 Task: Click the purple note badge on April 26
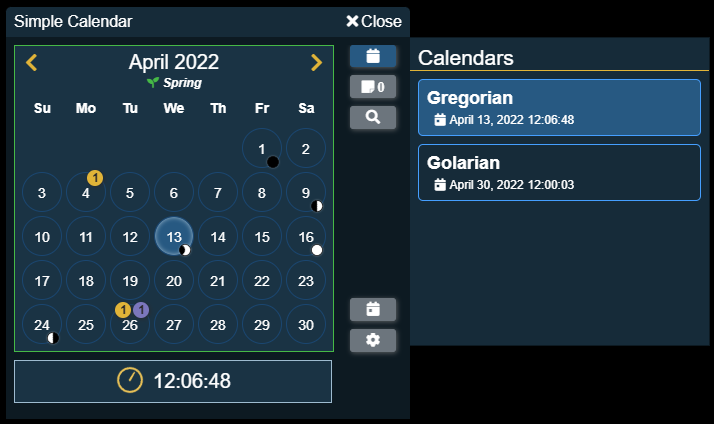[x=141, y=310]
